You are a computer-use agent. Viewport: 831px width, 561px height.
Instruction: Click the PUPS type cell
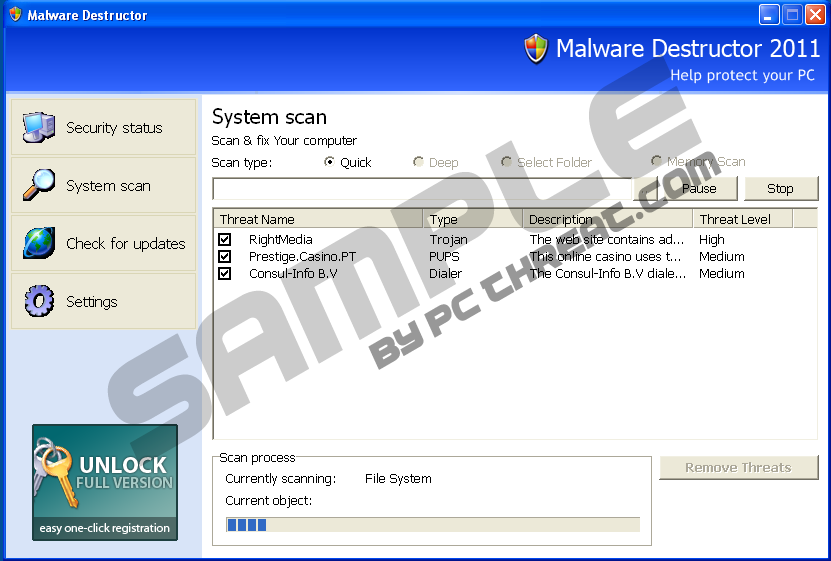click(444, 256)
